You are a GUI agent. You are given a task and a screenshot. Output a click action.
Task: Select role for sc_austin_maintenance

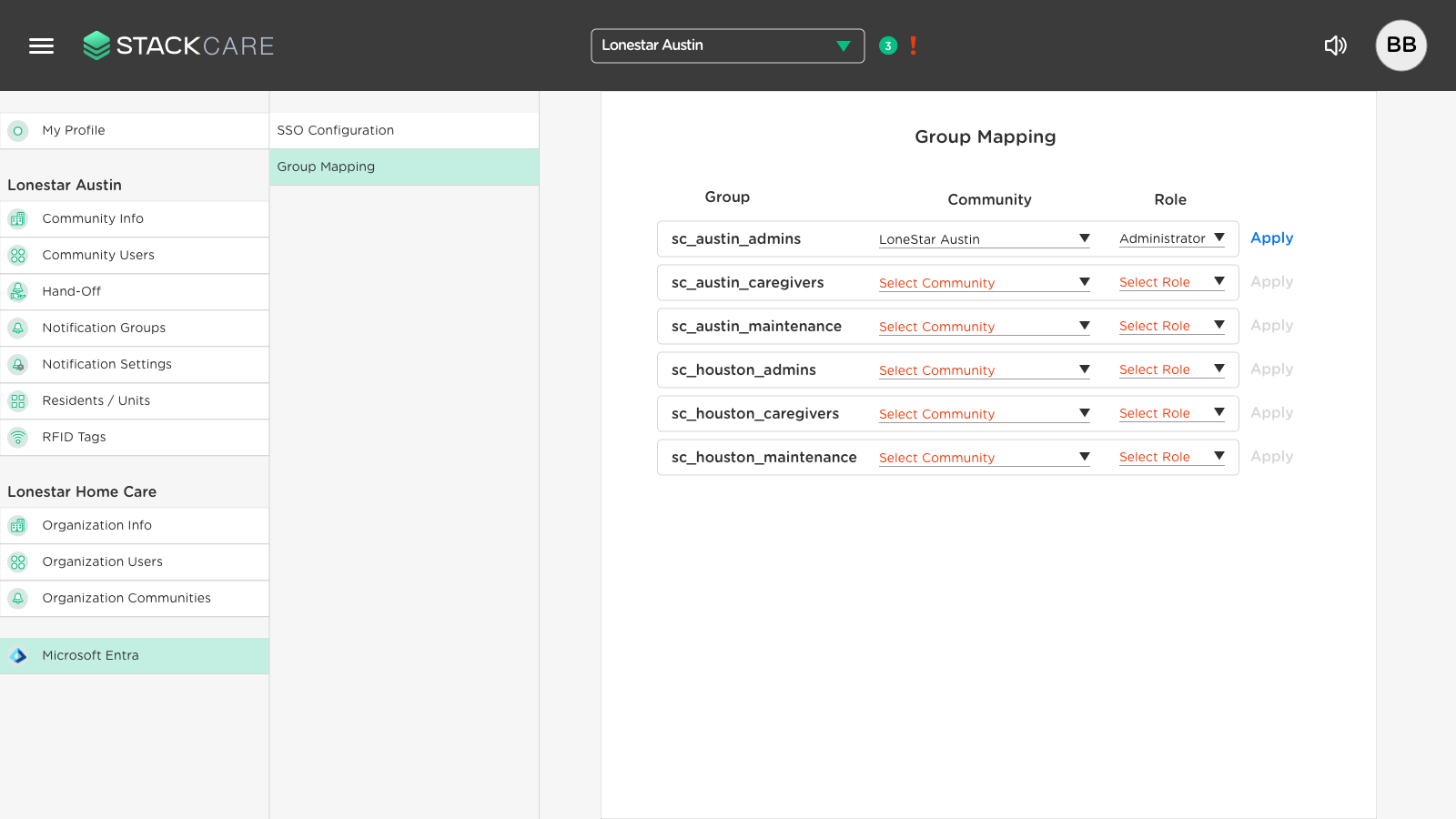[1171, 326]
